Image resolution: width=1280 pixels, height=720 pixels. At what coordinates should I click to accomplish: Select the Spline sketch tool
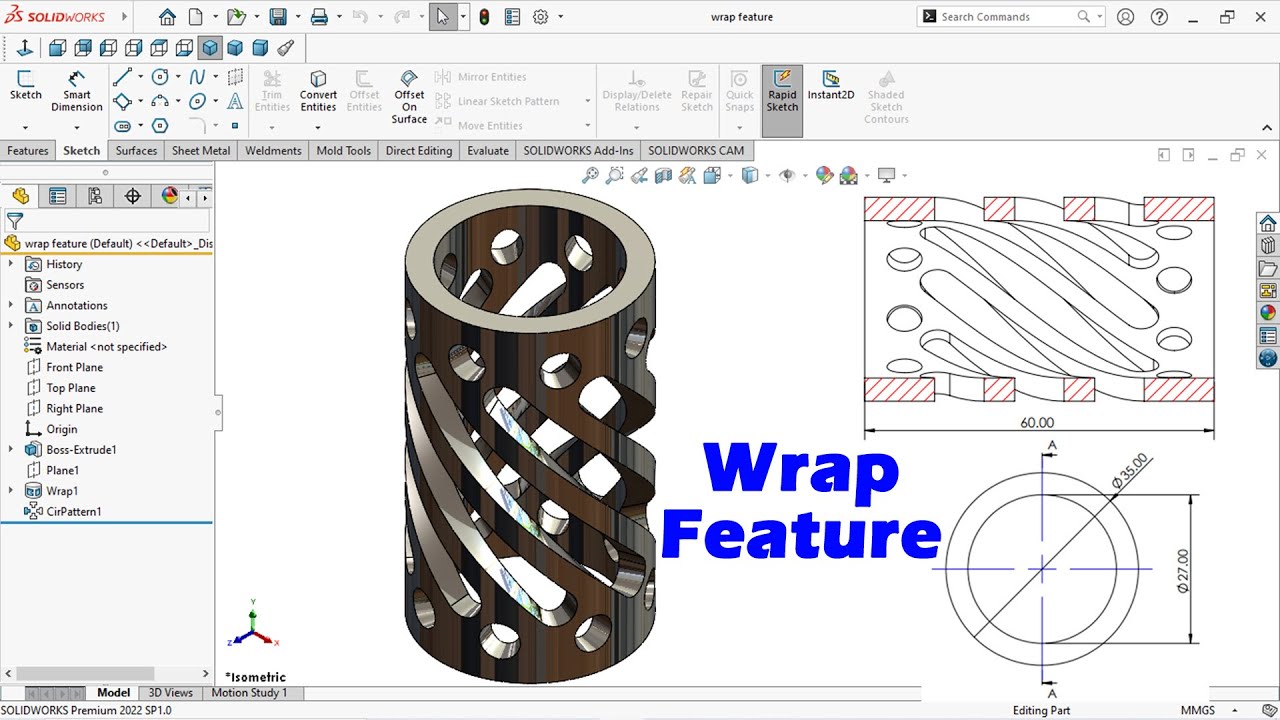point(197,77)
